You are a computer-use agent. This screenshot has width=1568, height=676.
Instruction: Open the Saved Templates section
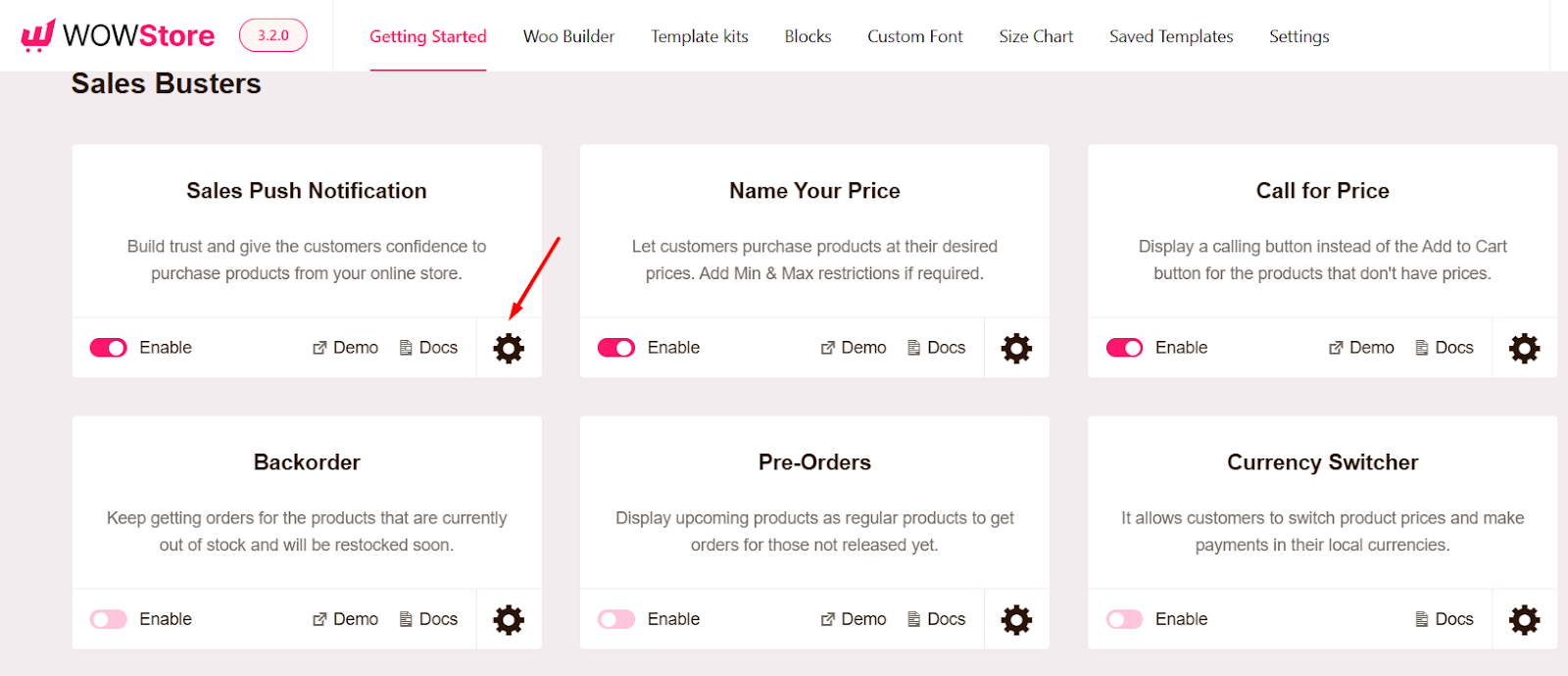pyautogui.click(x=1170, y=36)
